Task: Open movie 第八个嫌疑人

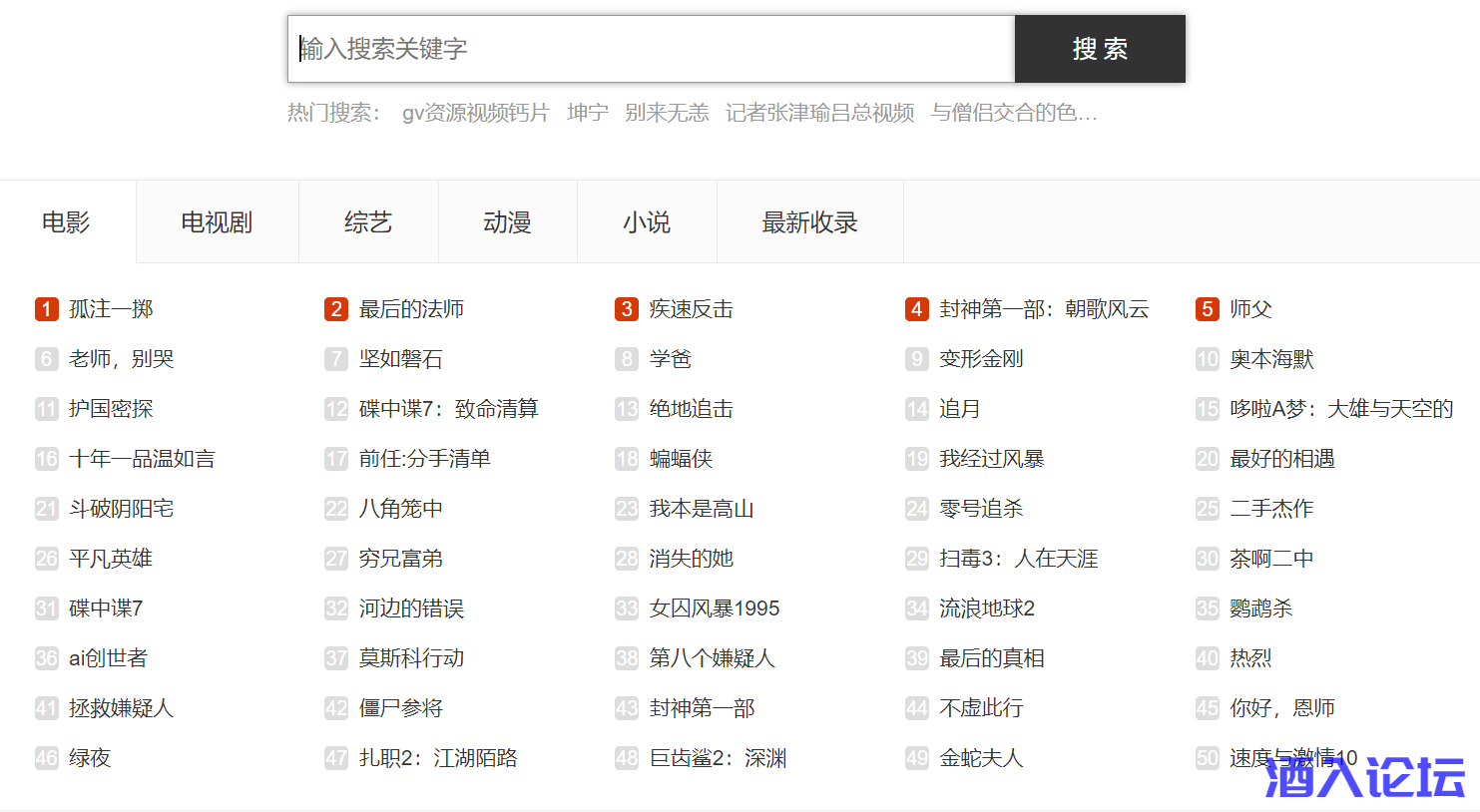Action: (713, 658)
